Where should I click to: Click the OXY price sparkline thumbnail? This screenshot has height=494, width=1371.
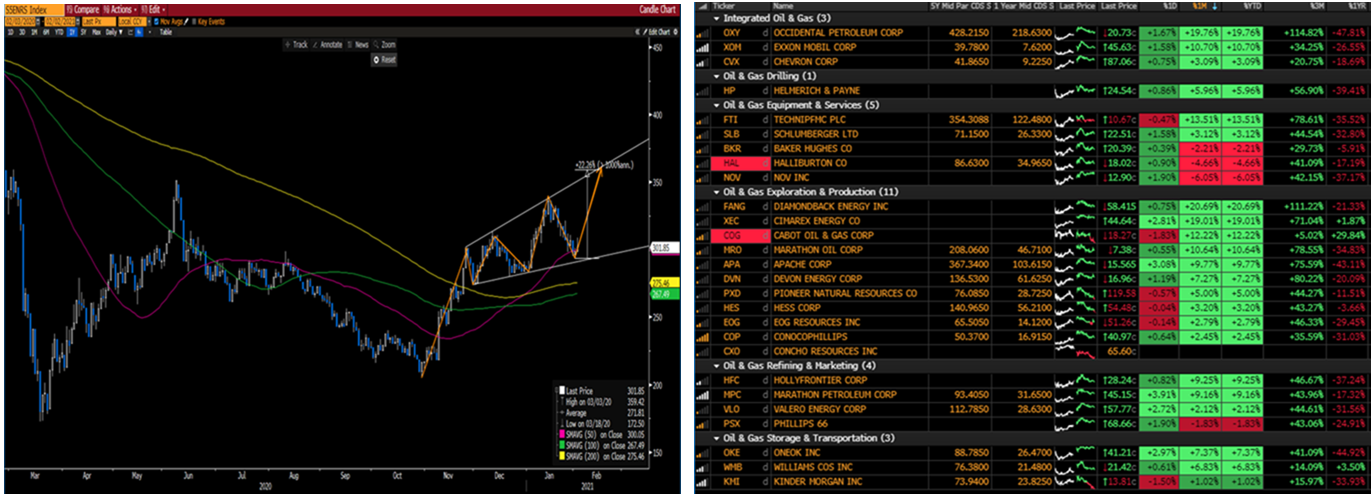click(x=1074, y=32)
